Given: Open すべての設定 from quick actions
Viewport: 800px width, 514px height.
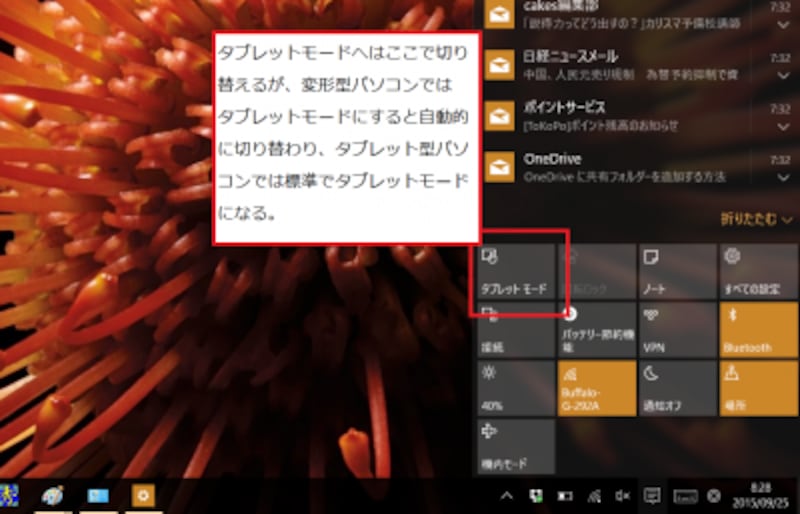Looking at the screenshot, I should point(759,272).
